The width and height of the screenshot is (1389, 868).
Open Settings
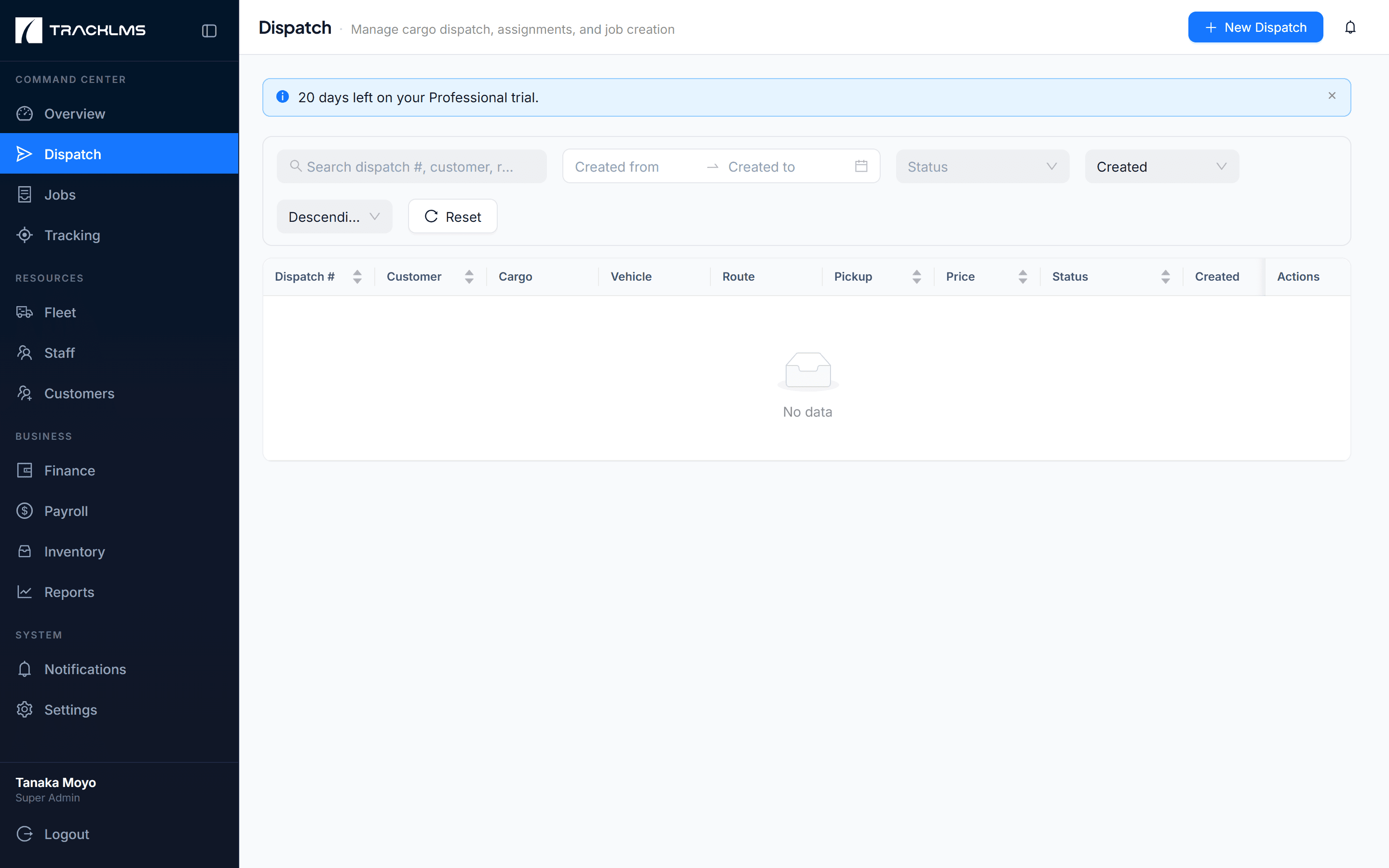(x=120, y=709)
